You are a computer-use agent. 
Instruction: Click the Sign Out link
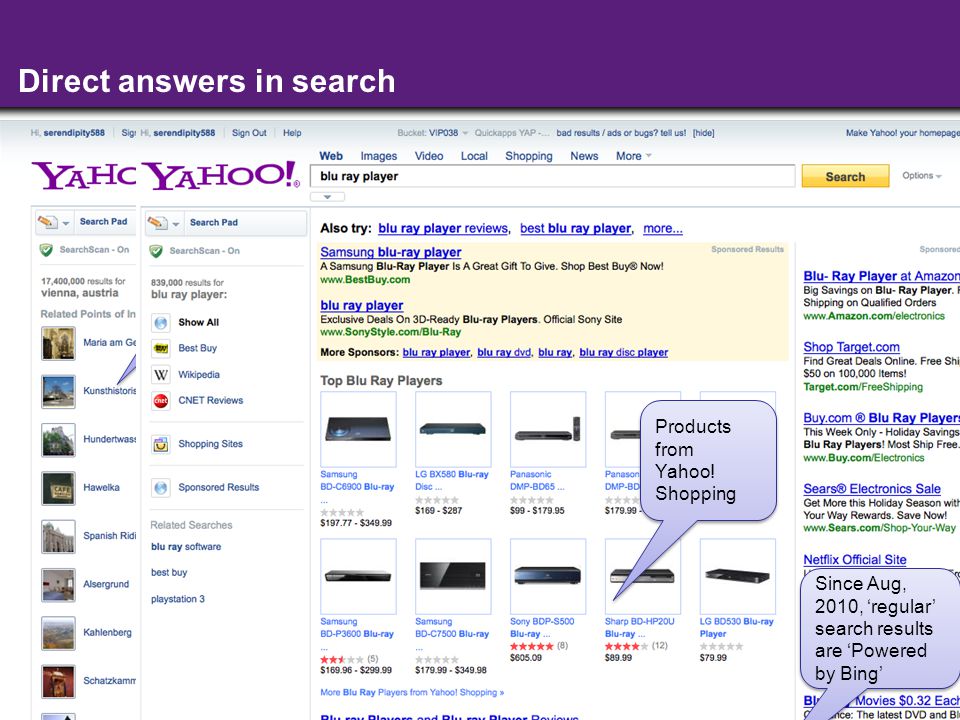coord(249,133)
